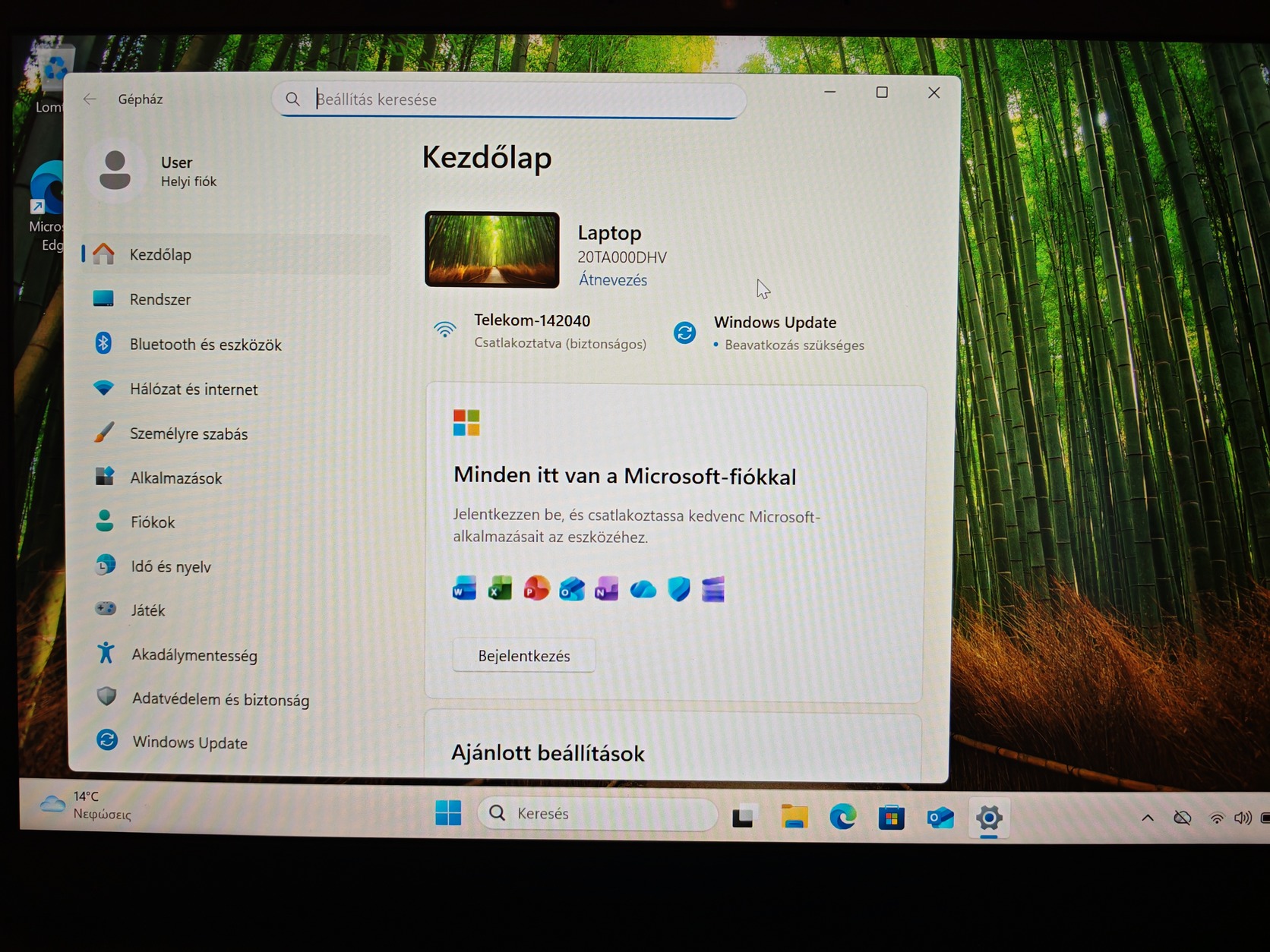
Task: Click the Minden itt van a Microsoft-fiókkal heading
Action: [625, 476]
